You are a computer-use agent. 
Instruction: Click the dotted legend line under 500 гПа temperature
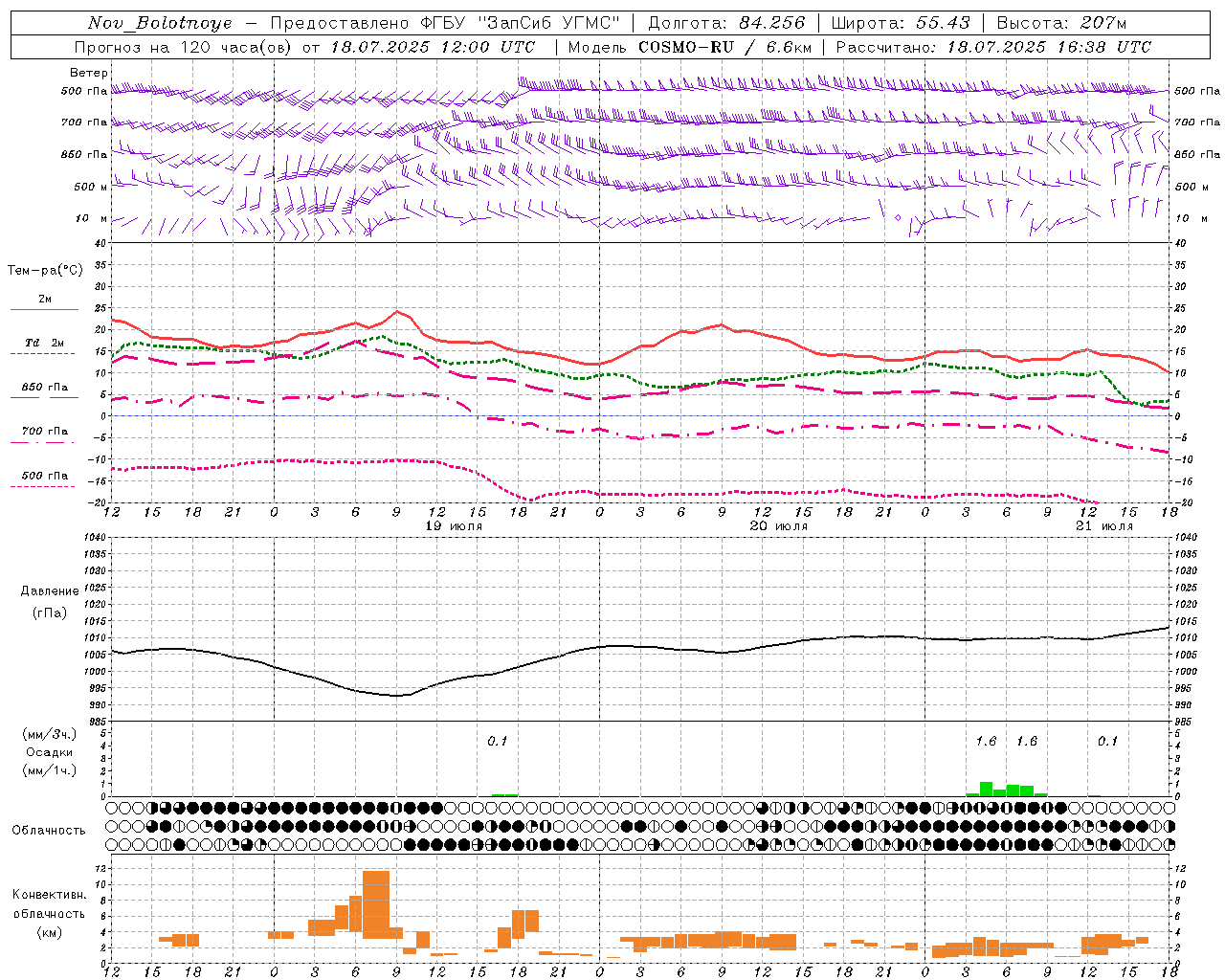tap(44, 487)
